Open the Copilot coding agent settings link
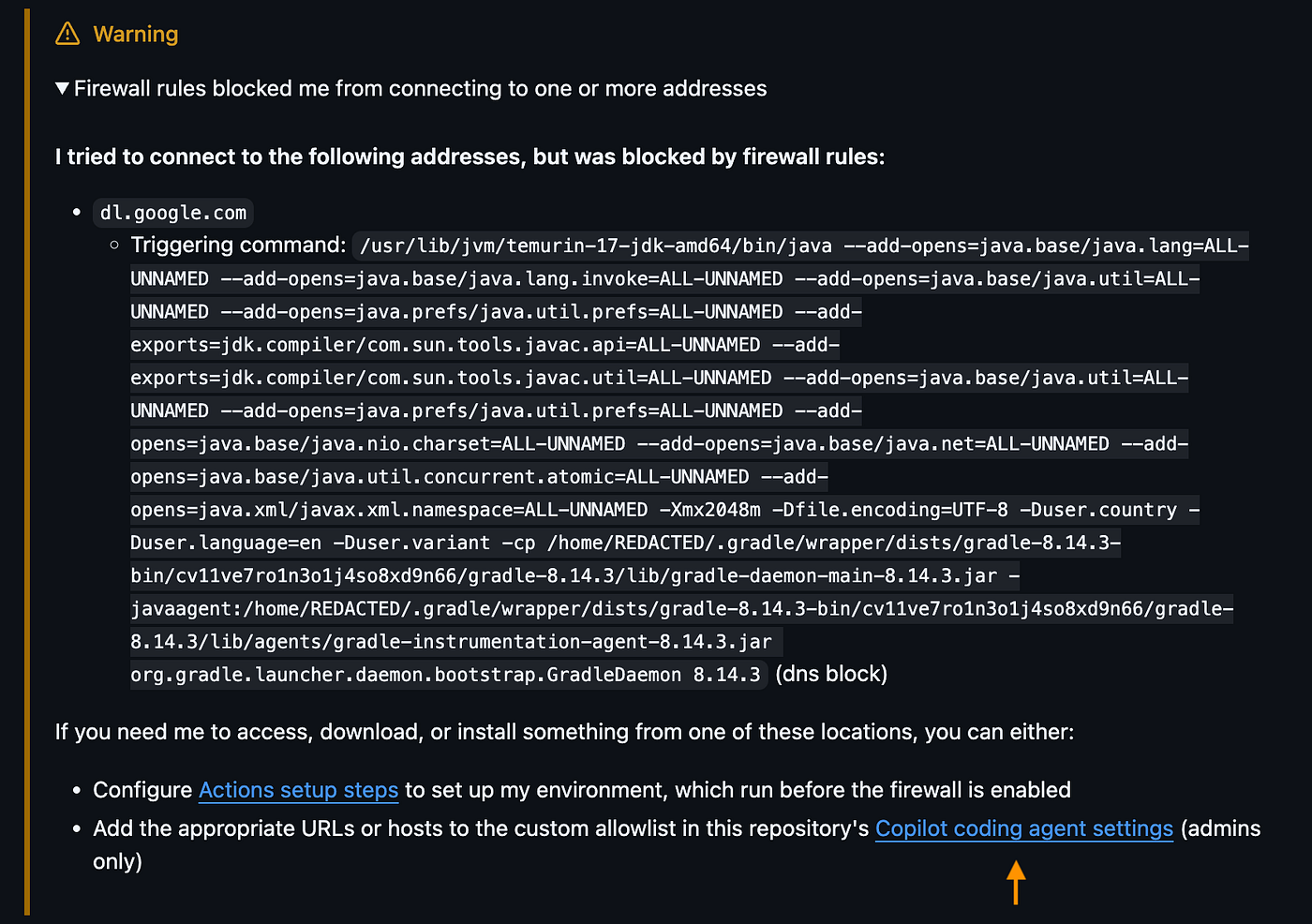The image size is (1312, 924). [x=1023, y=828]
